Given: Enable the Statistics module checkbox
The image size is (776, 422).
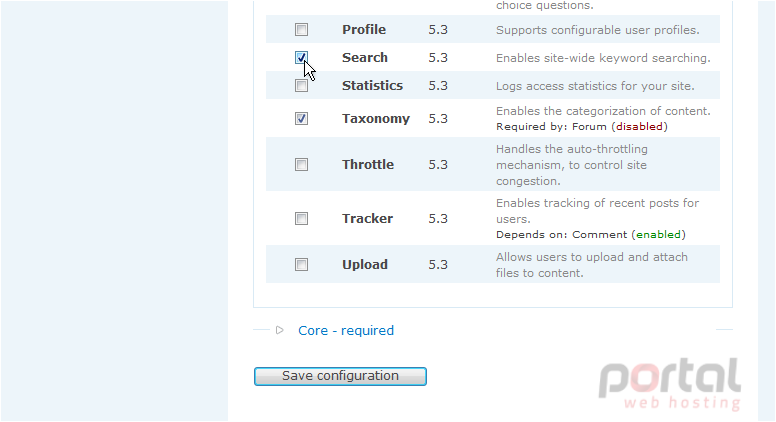Looking at the screenshot, I should [301, 86].
